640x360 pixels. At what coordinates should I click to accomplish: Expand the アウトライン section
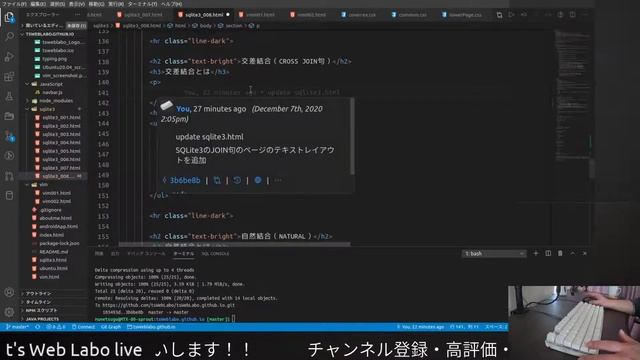pyautogui.click(x=38, y=293)
